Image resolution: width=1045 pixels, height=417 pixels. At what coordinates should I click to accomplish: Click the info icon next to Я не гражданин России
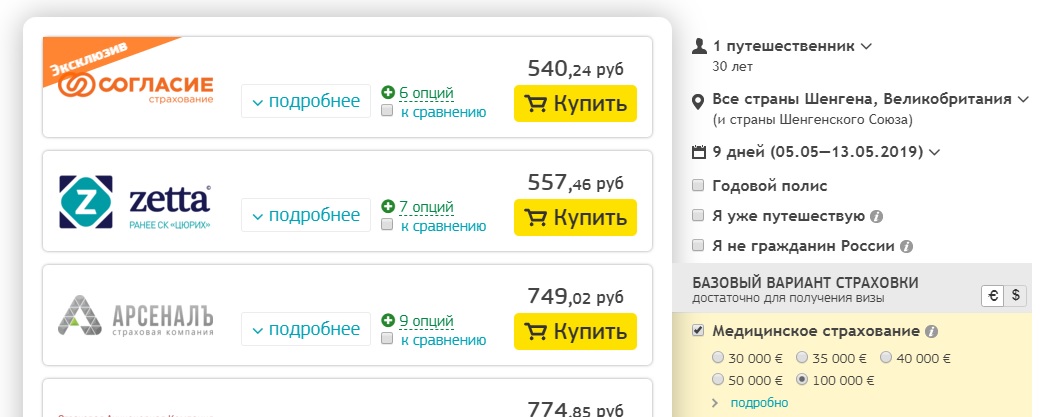click(906, 246)
